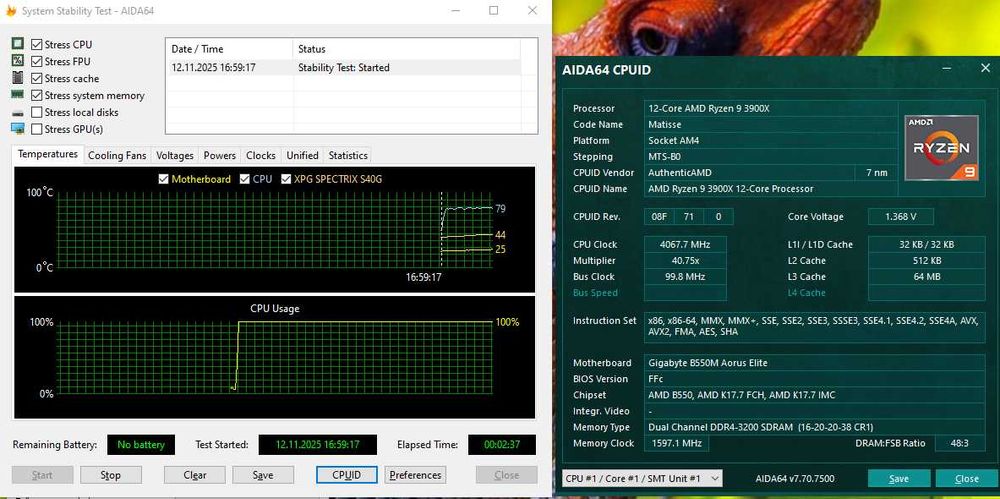
Task: Click the disk drive icon beside Stress local disks
Action: point(18,112)
